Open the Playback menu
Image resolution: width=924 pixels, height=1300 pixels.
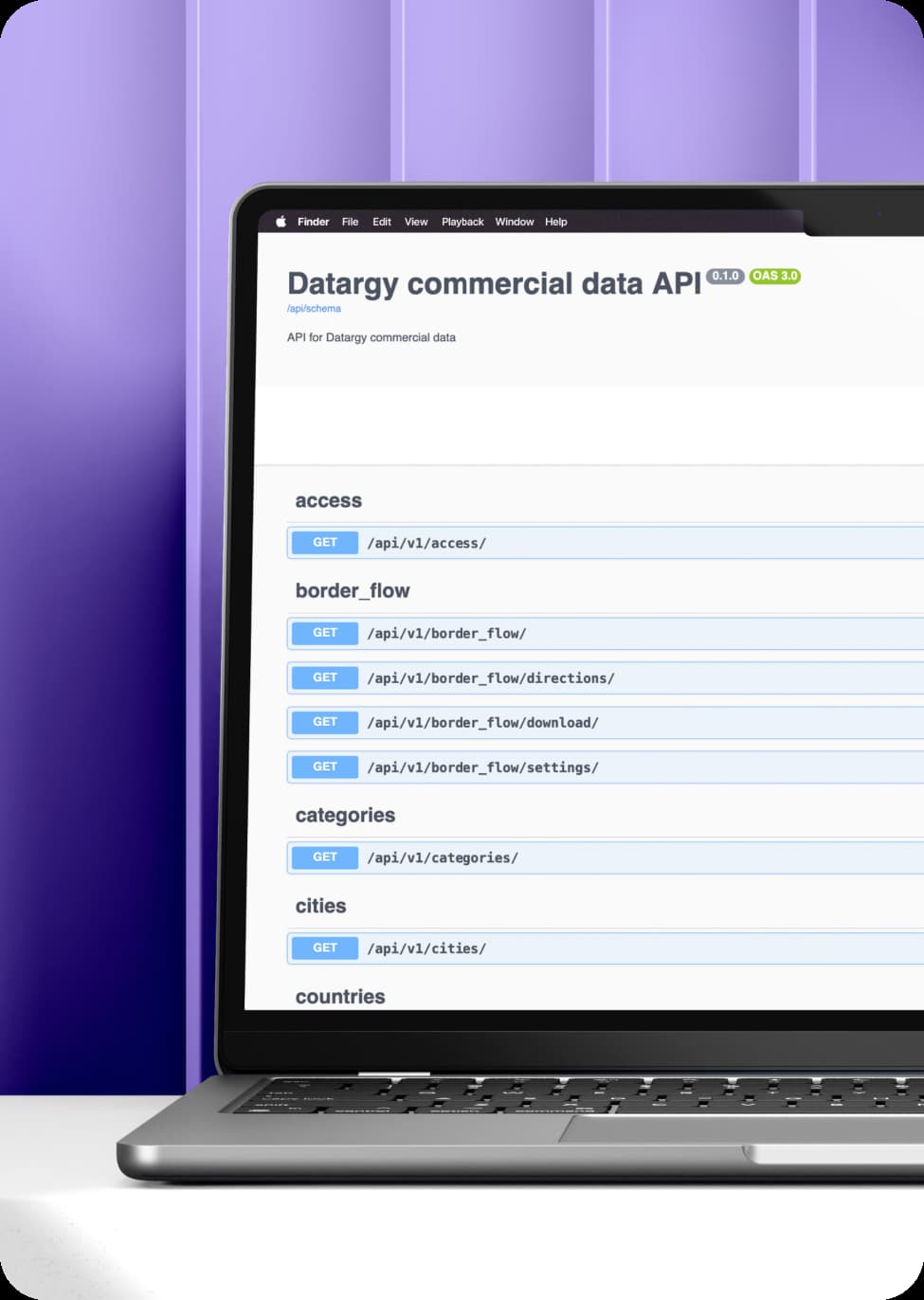(x=462, y=221)
